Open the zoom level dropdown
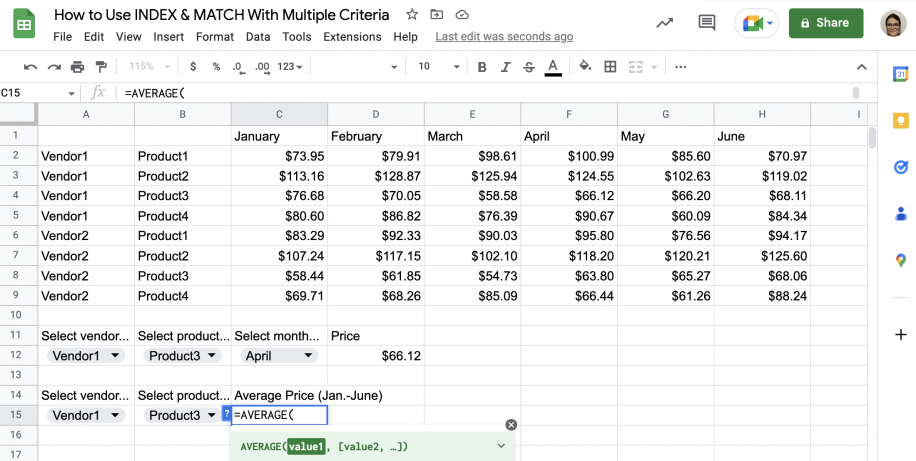Screen dimensions: 916x461 coord(150,67)
